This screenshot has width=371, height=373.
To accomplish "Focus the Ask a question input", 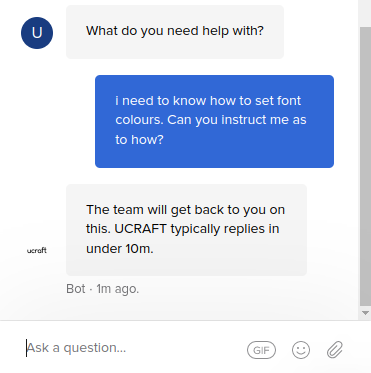I will click(133, 348).
